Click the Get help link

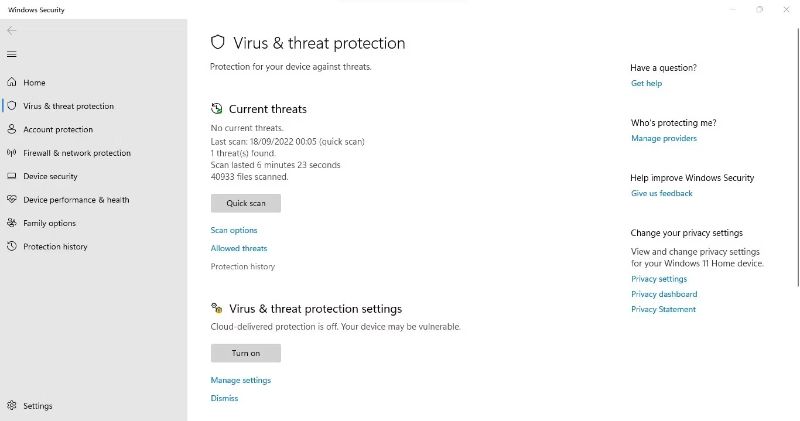(646, 83)
